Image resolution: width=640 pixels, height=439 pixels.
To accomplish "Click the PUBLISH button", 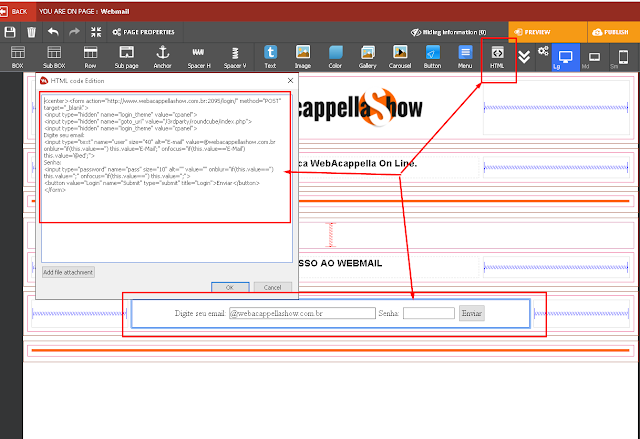I will click(613, 32).
